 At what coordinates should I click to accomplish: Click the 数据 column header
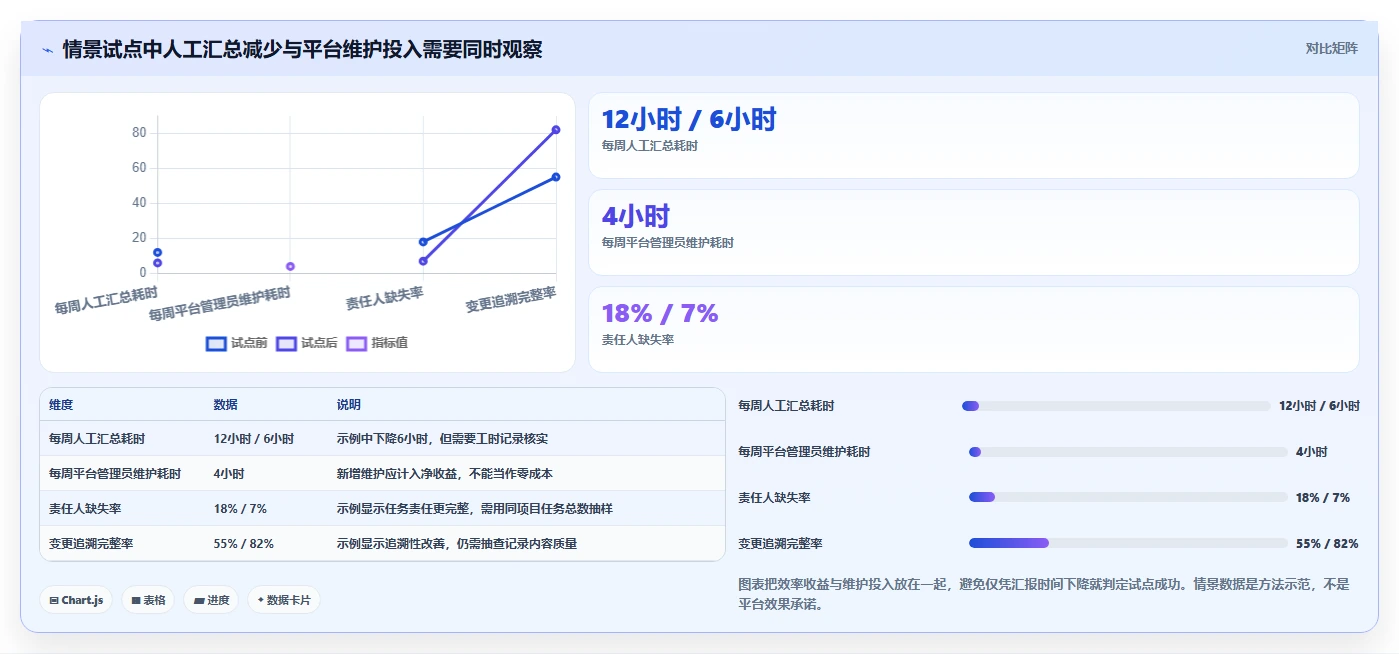tap(226, 405)
